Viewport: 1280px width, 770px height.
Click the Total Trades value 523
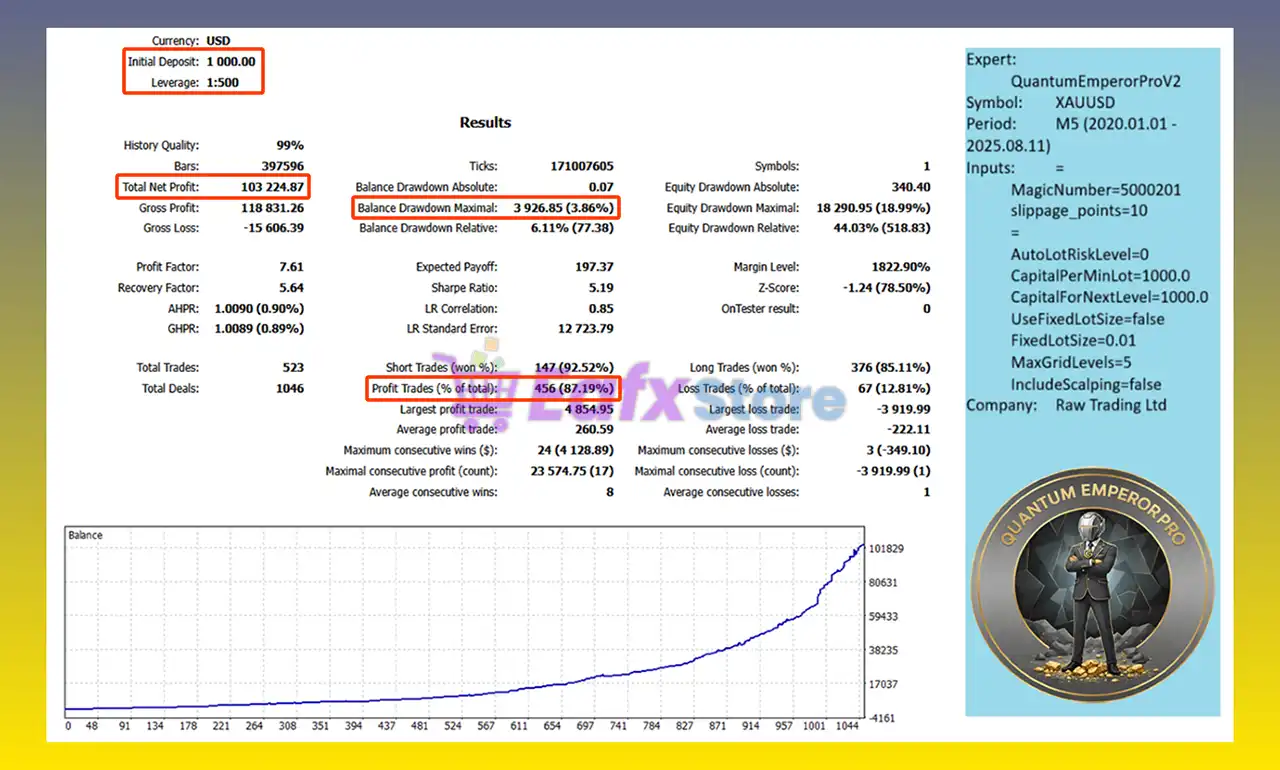292,368
